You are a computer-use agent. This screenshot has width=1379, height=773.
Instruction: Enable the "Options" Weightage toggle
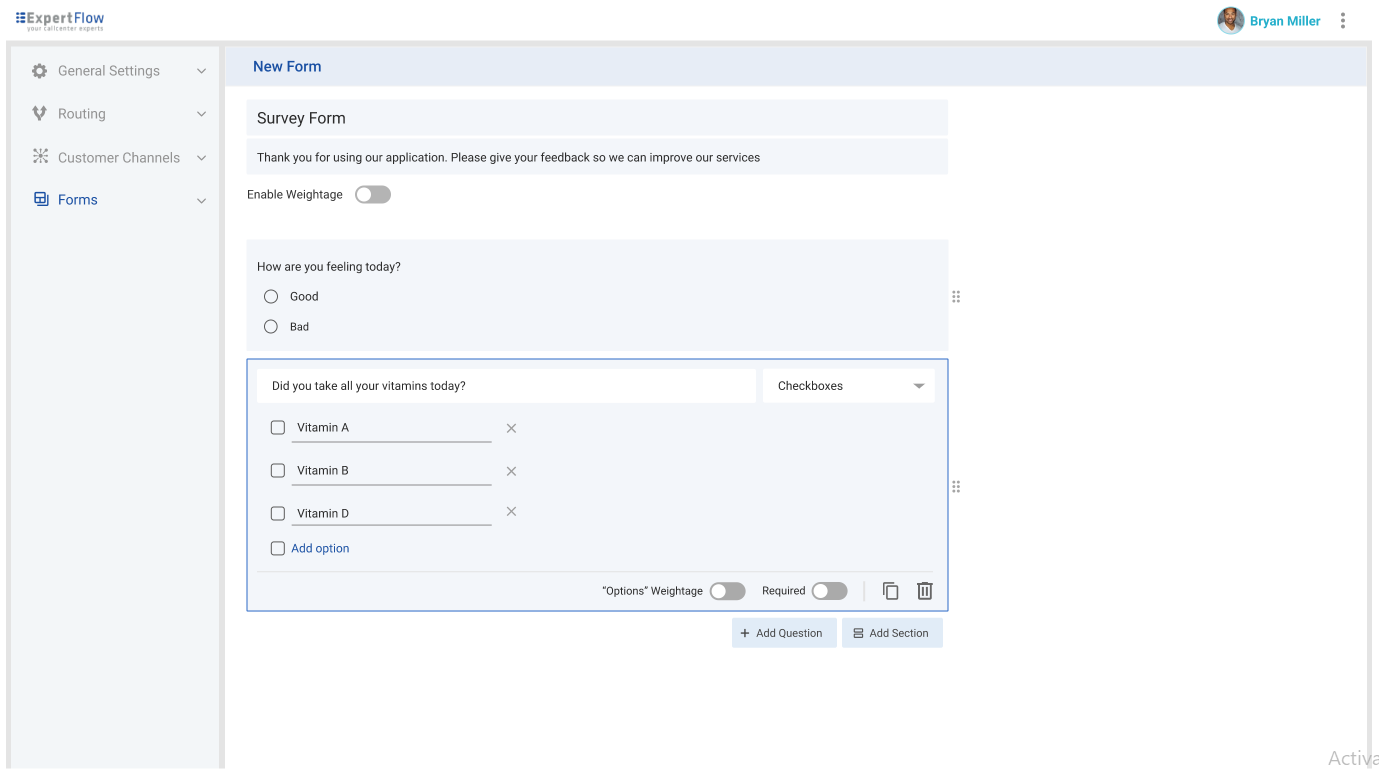coord(727,591)
